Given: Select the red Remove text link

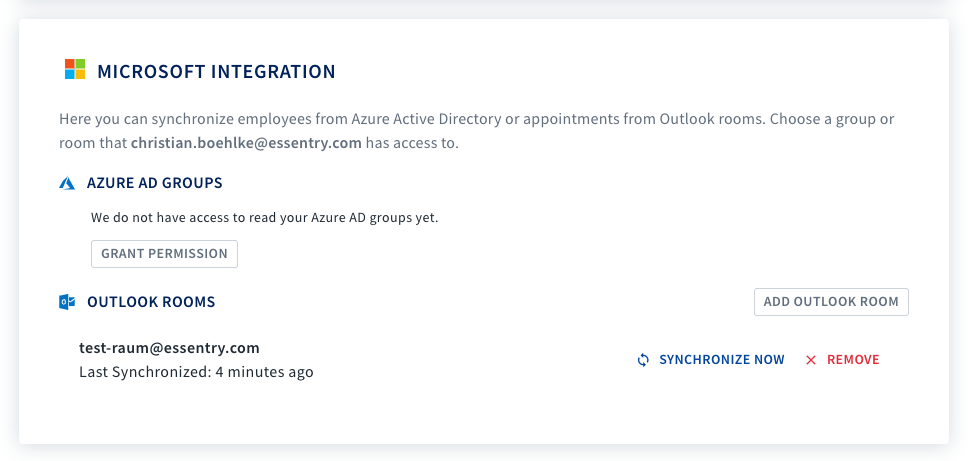Looking at the screenshot, I should (x=853, y=360).
